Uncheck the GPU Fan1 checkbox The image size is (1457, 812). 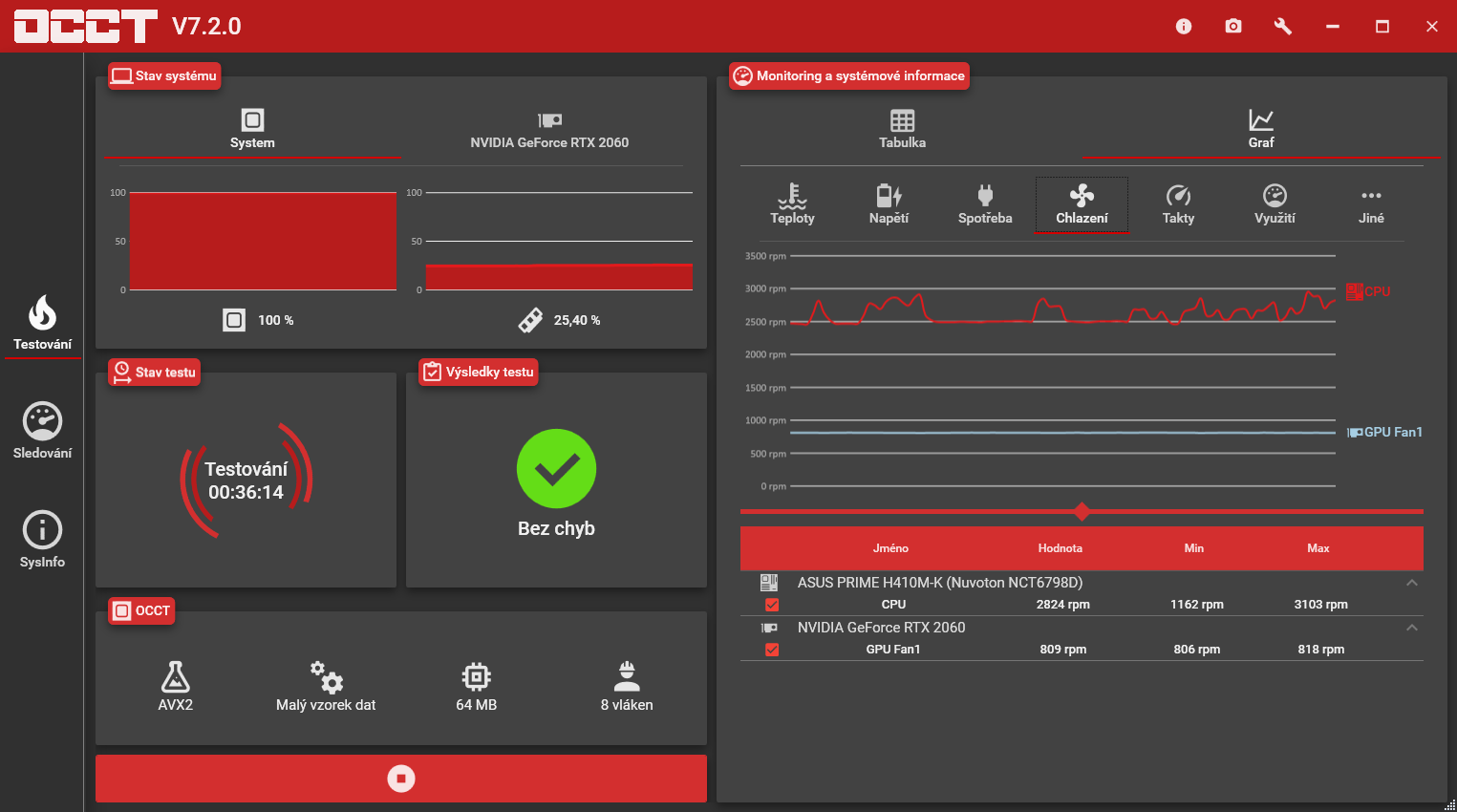coord(772,650)
